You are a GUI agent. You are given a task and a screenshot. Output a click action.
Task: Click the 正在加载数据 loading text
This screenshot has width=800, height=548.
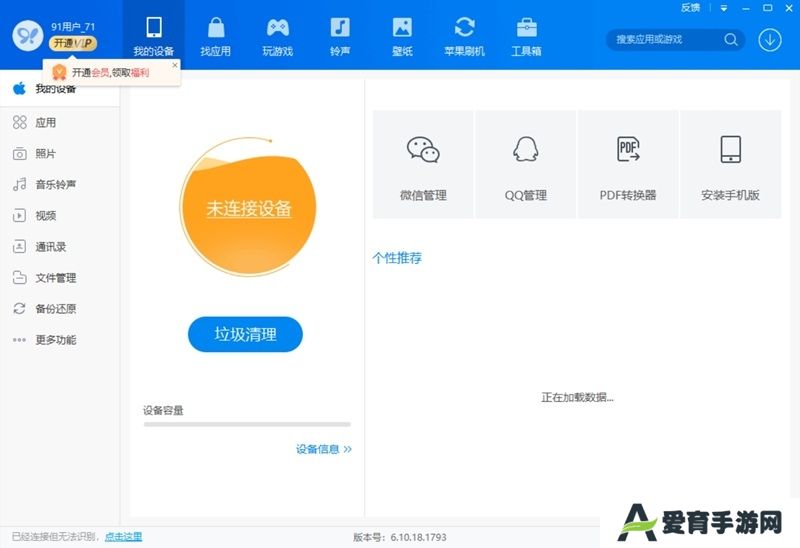coord(577,397)
